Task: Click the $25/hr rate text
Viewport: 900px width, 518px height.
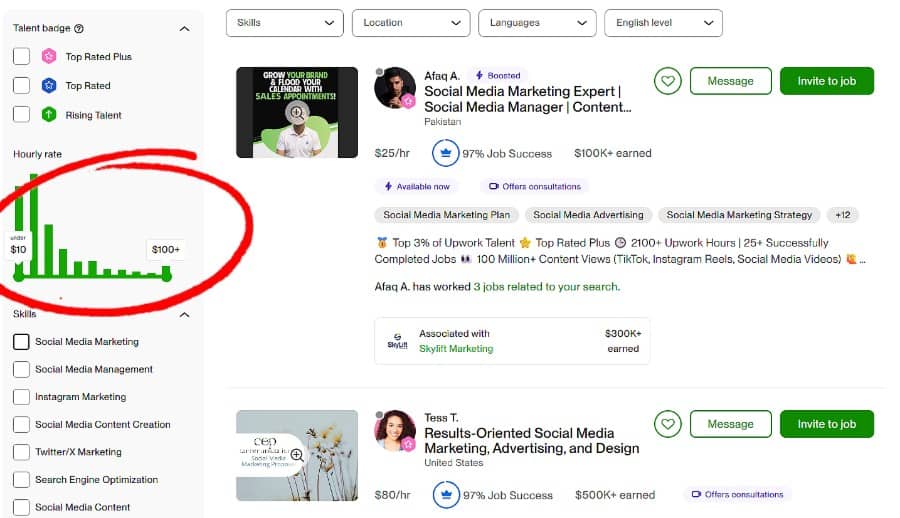Action: click(392, 153)
